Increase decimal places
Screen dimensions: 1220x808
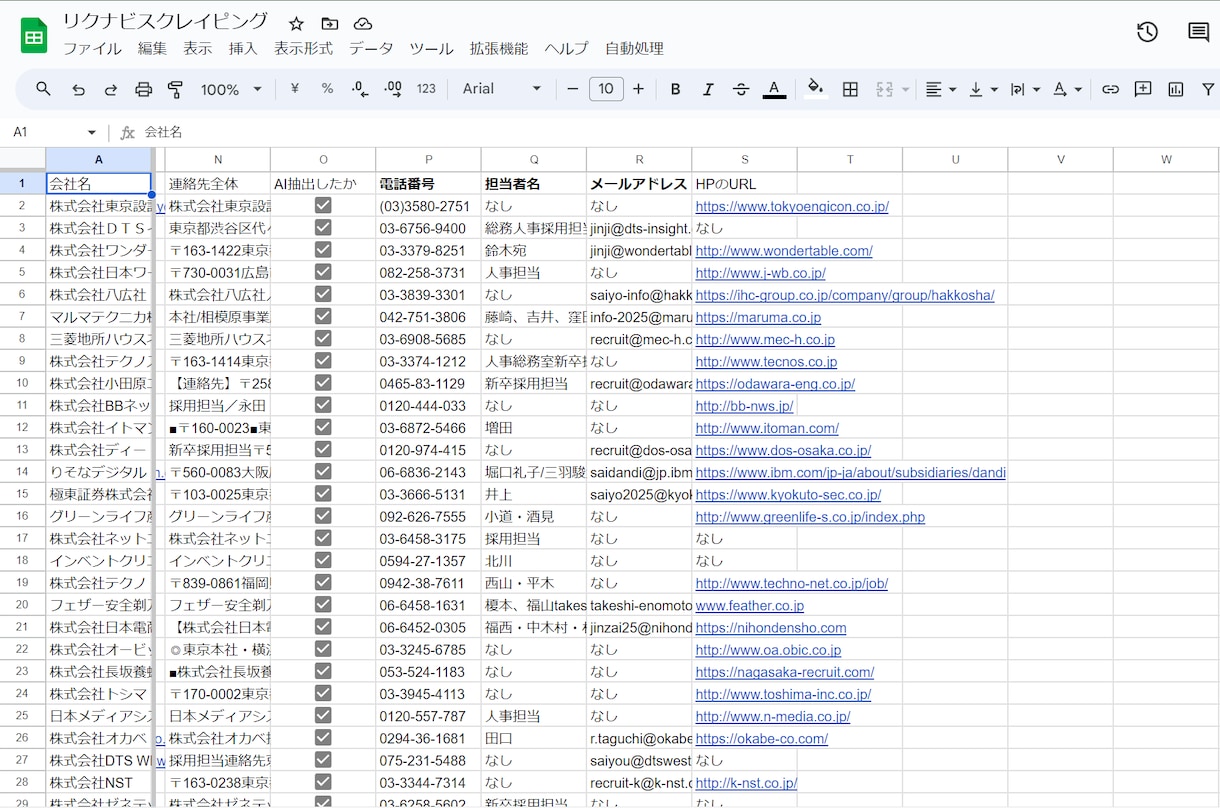pos(393,89)
